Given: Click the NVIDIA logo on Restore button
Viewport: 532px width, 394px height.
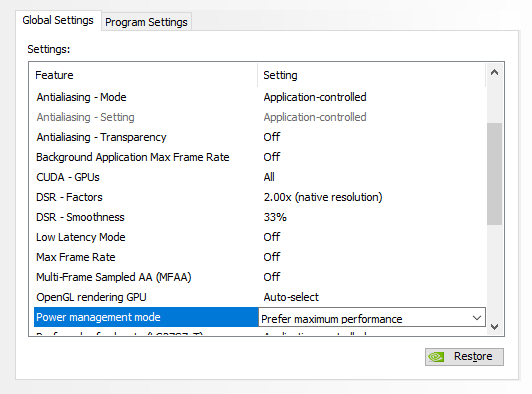Looking at the screenshot, I should 436,357.
